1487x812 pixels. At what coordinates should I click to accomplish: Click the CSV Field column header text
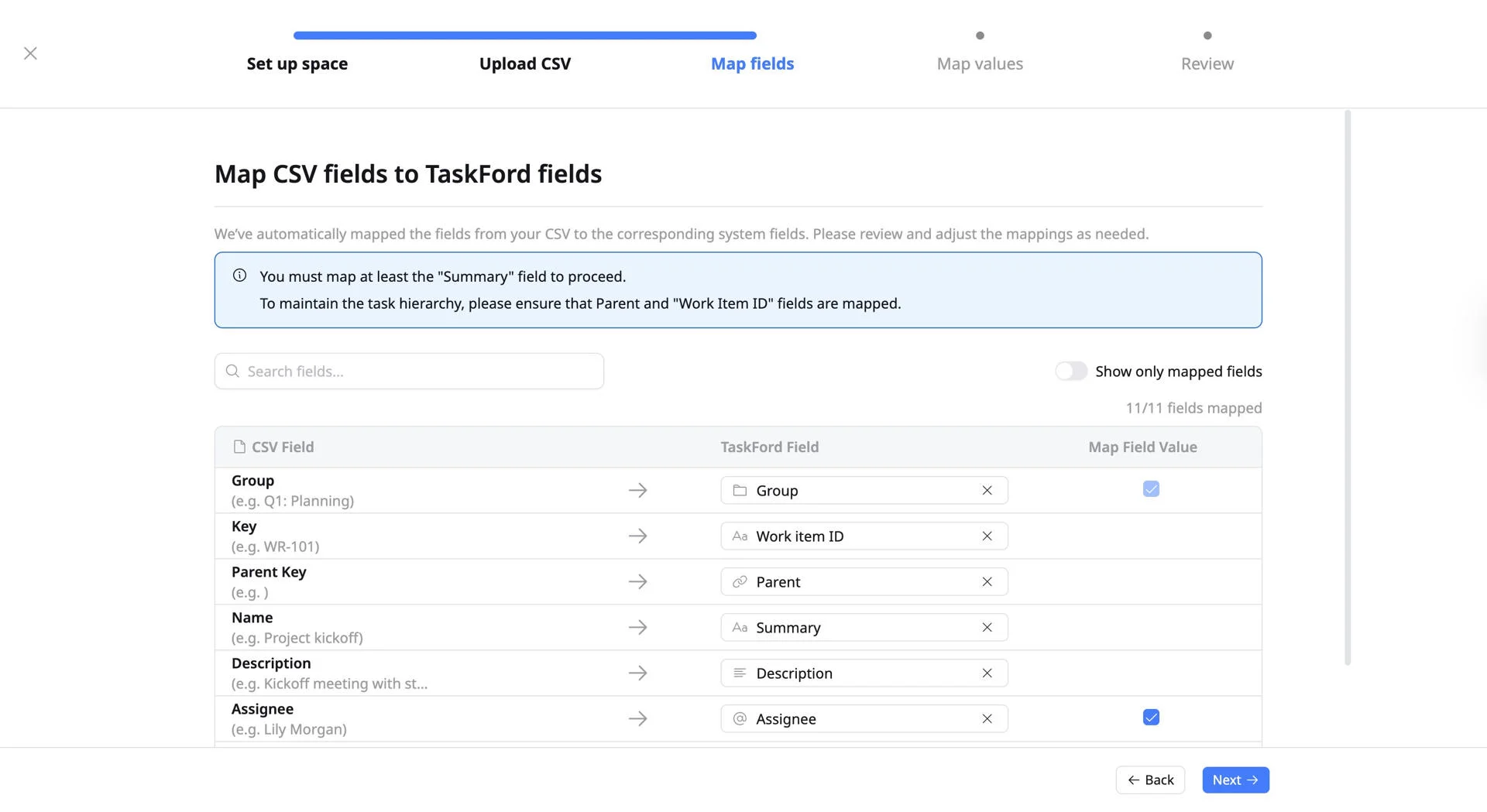(x=283, y=447)
